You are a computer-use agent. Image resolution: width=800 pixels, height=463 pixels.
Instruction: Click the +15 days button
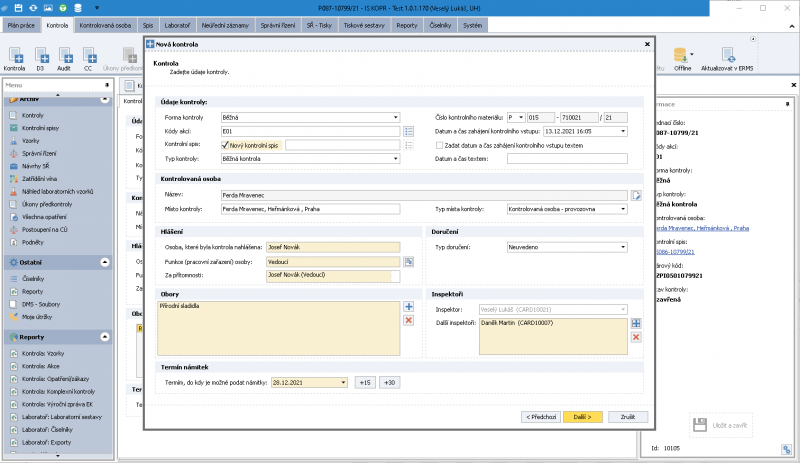pyautogui.click(x=365, y=382)
